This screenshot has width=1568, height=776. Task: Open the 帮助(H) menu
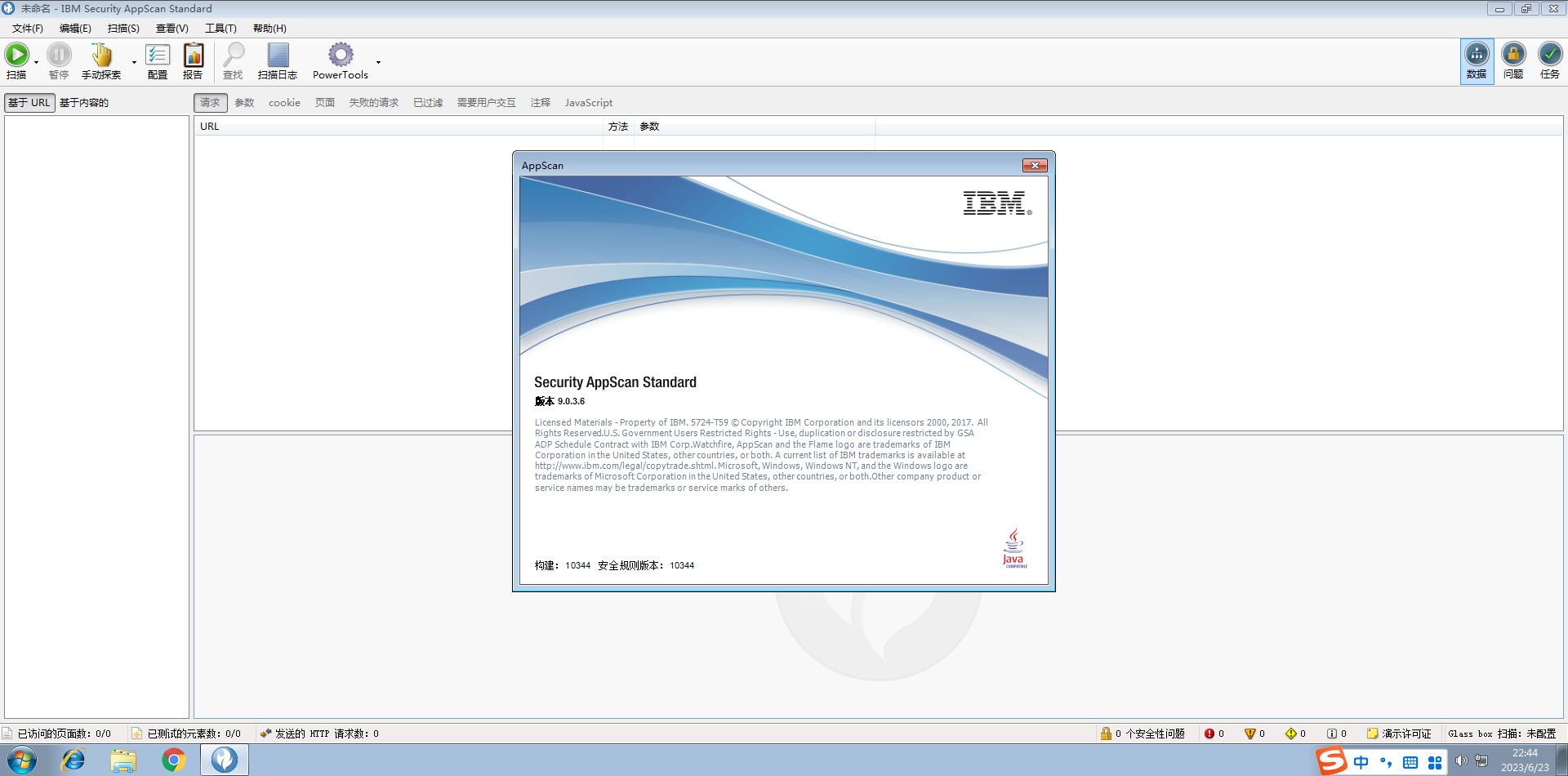269,29
